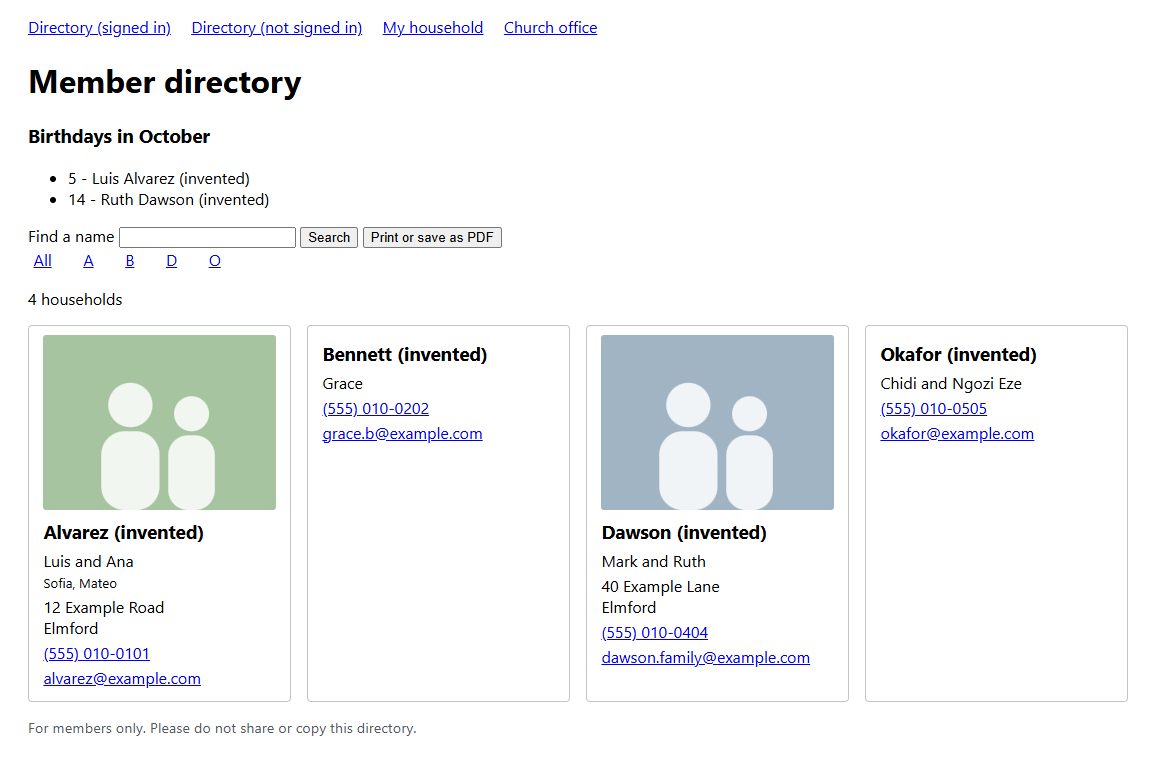Click the Ruth Dawson birthday entry
This screenshot has width=1156, height=760.
click(x=168, y=200)
